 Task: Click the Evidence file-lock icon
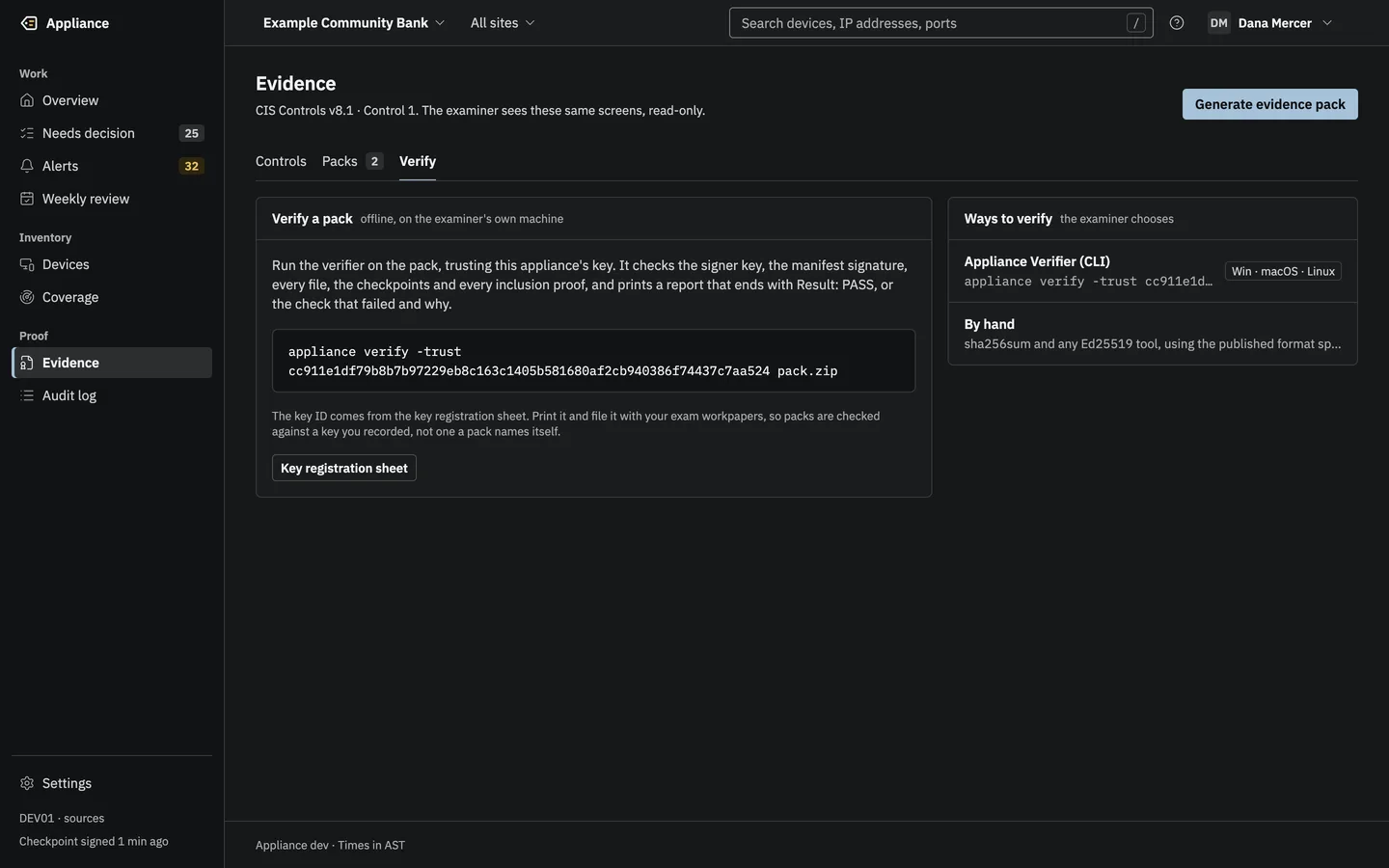tap(27, 363)
